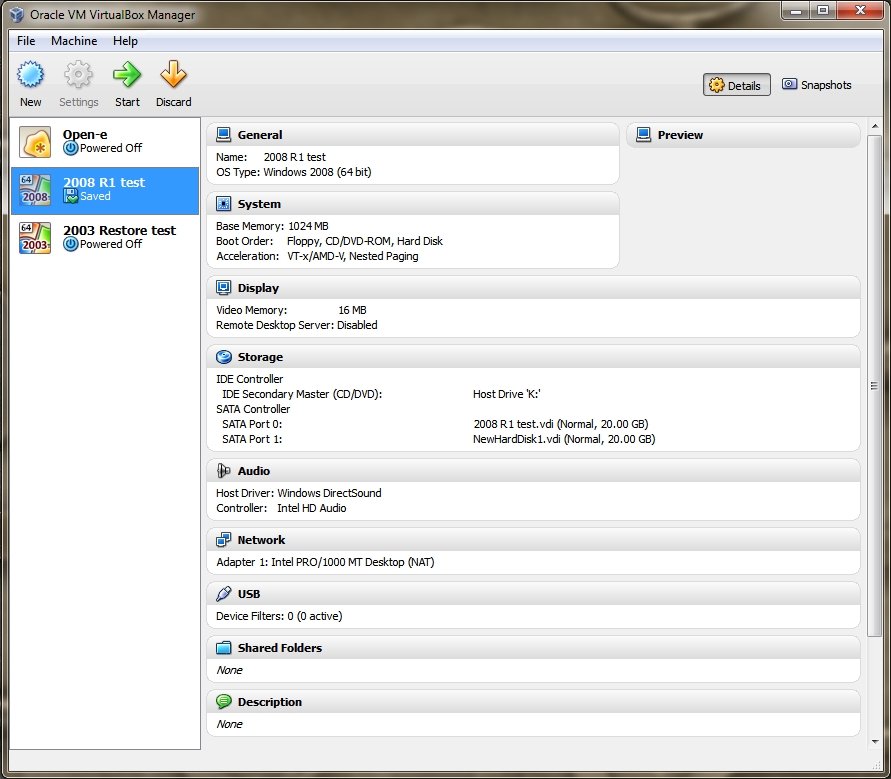Click the details pane scroll down arrow
The height and width of the screenshot is (779, 891).
[x=875, y=741]
